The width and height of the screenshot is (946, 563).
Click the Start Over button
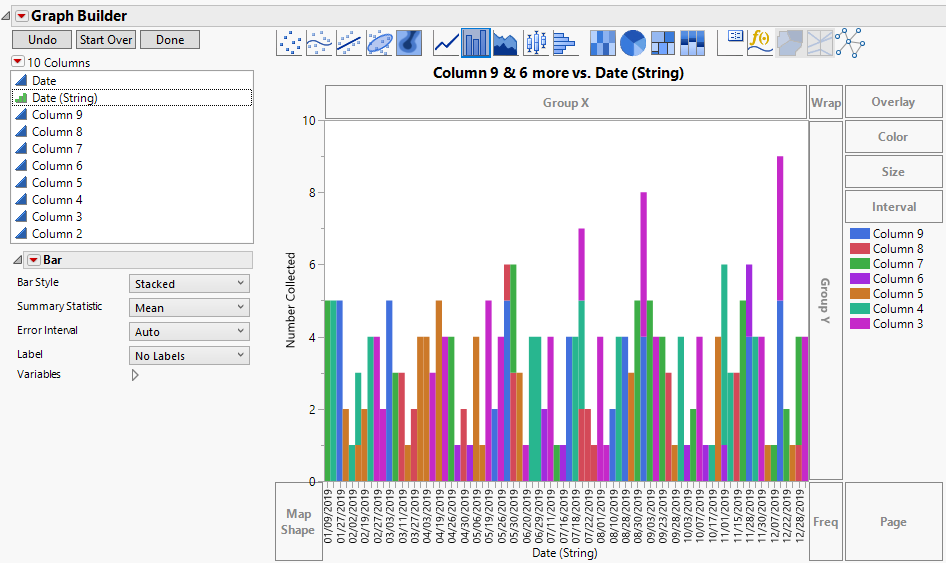coord(106,40)
